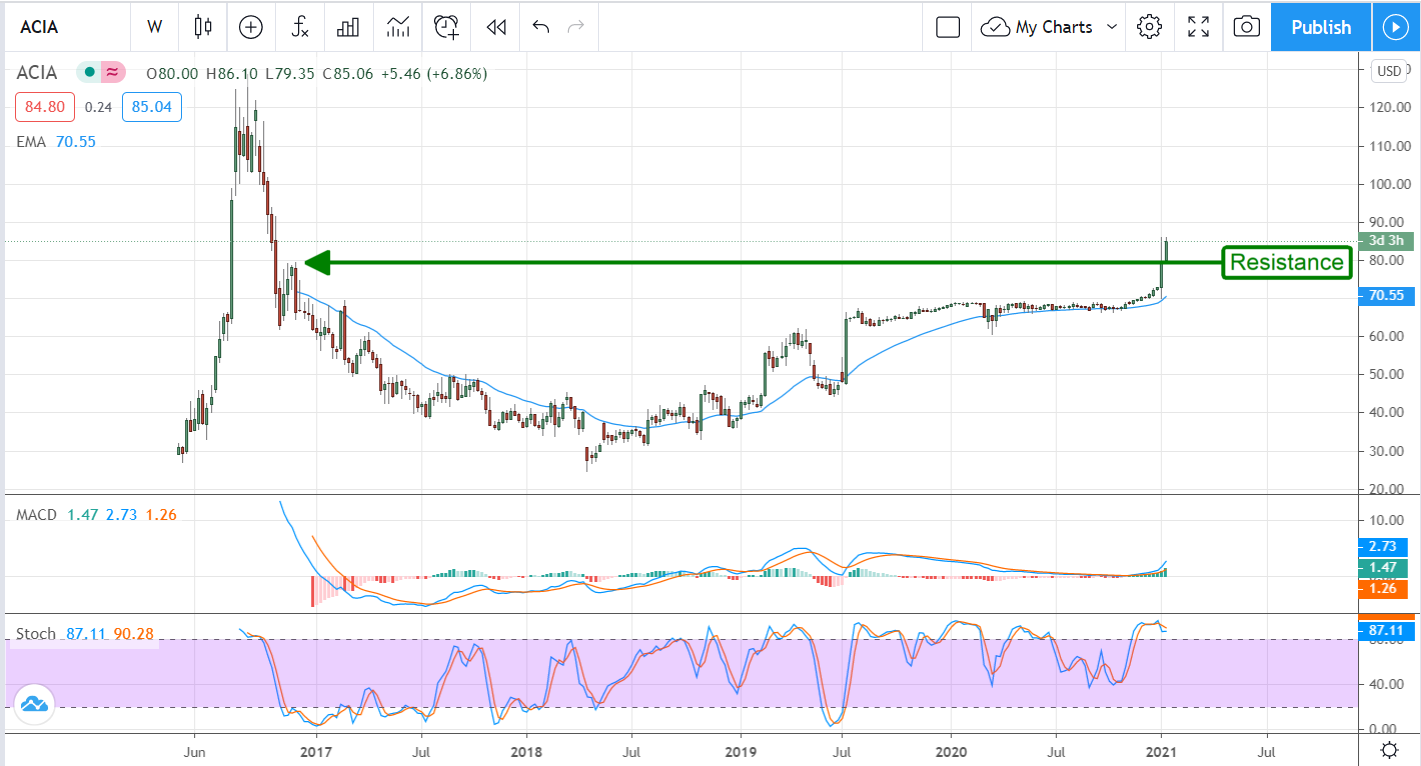The height and width of the screenshot is (766, 1421).
Task: Open the My Charts cloud menu
Action: [1049, 27]
